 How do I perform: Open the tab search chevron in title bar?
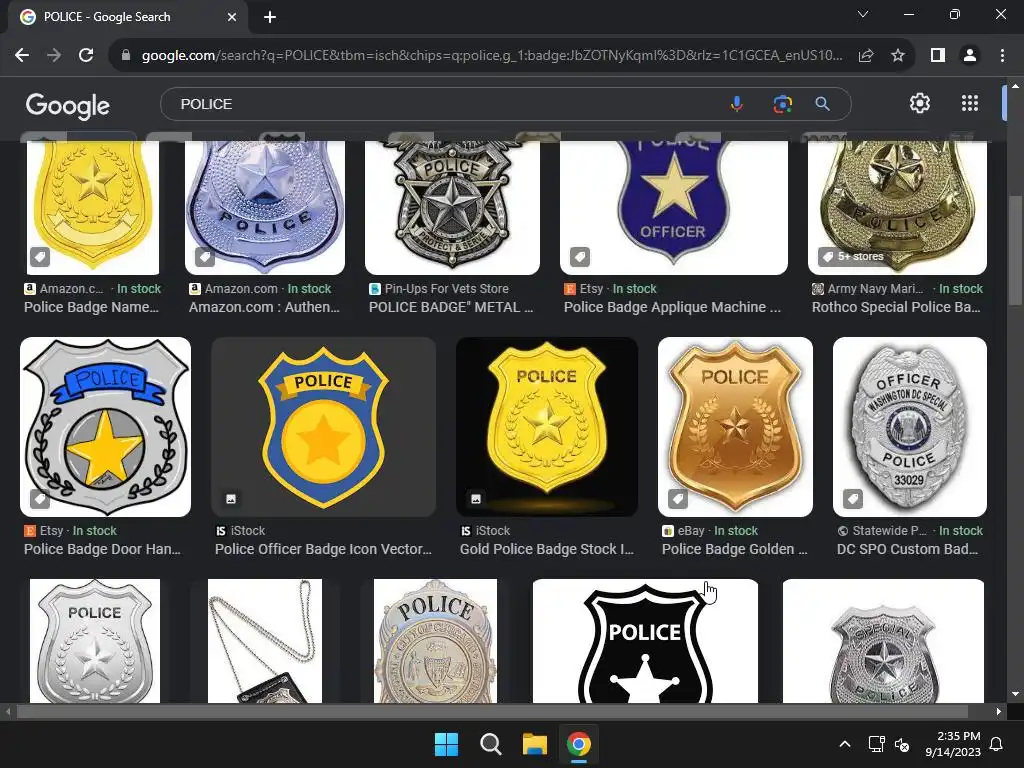click(x=863, y=14)
